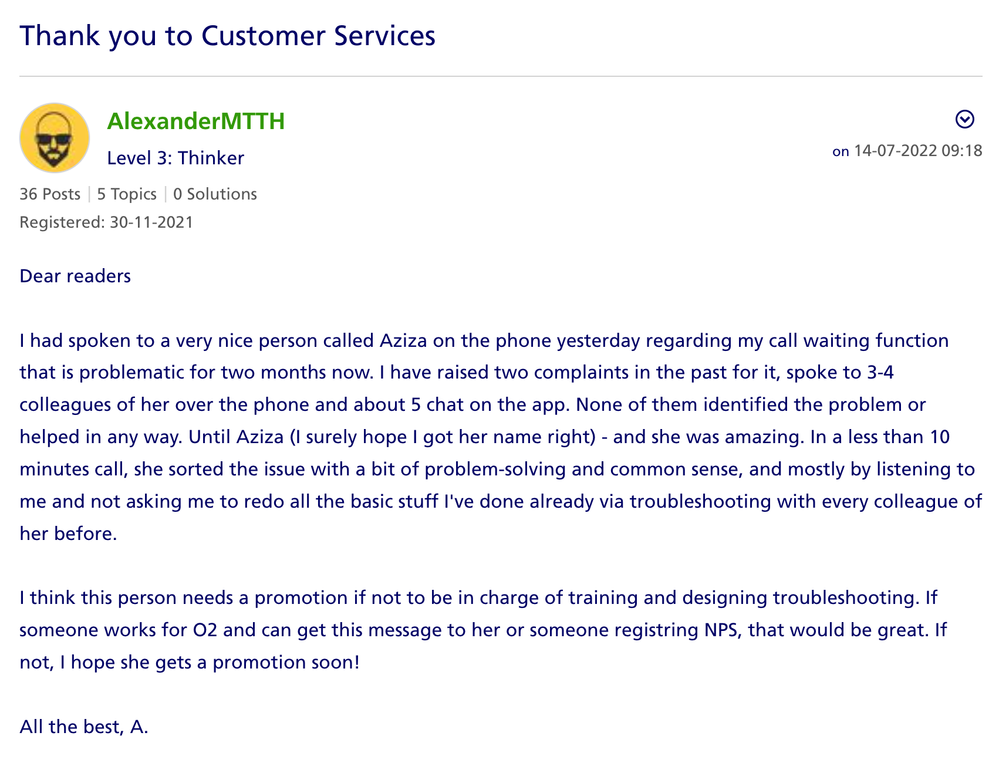The height and width of the screenshot is (770, 999).
Task: Click AlexanderMTTH's bearded avatar image
Action: [x=55, y=138]
